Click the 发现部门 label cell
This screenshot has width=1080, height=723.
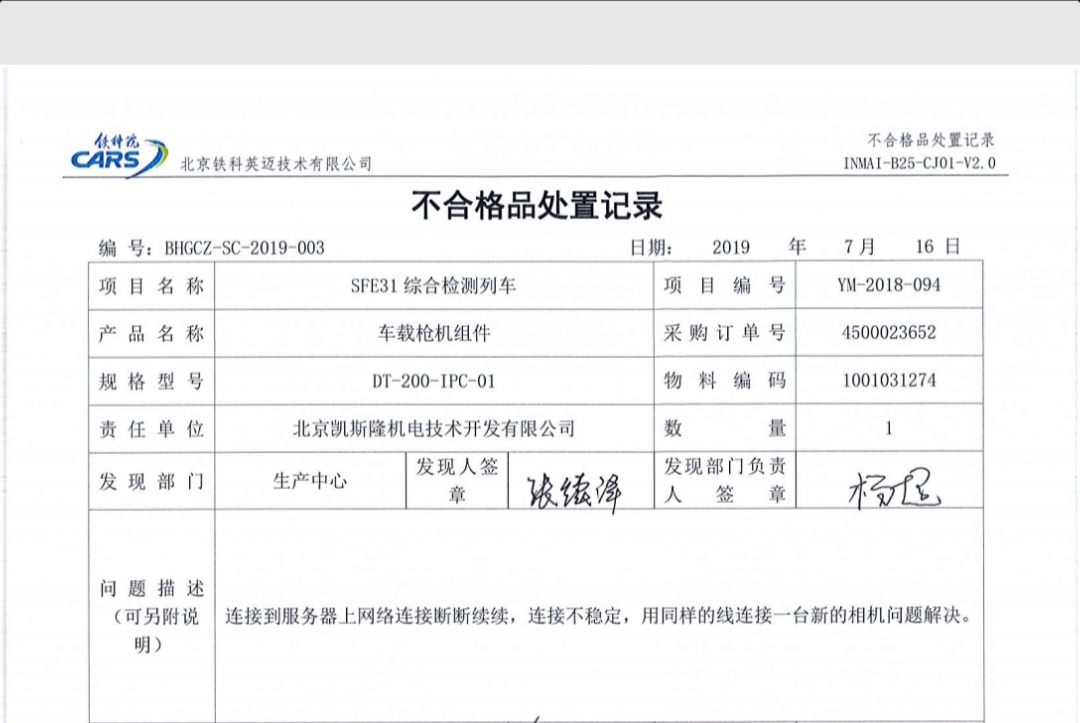[x=152, y=481]
